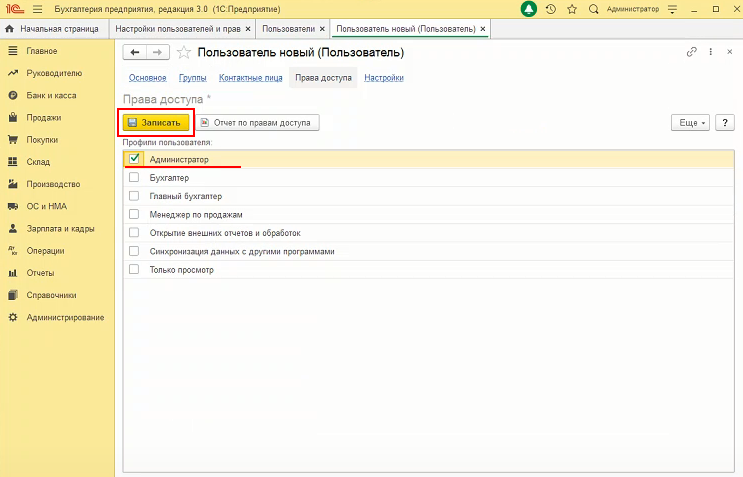Screen dimensions: 743x477
Task: Open the 1C main menu hamburger icon
Action: (x=38, y=9)
